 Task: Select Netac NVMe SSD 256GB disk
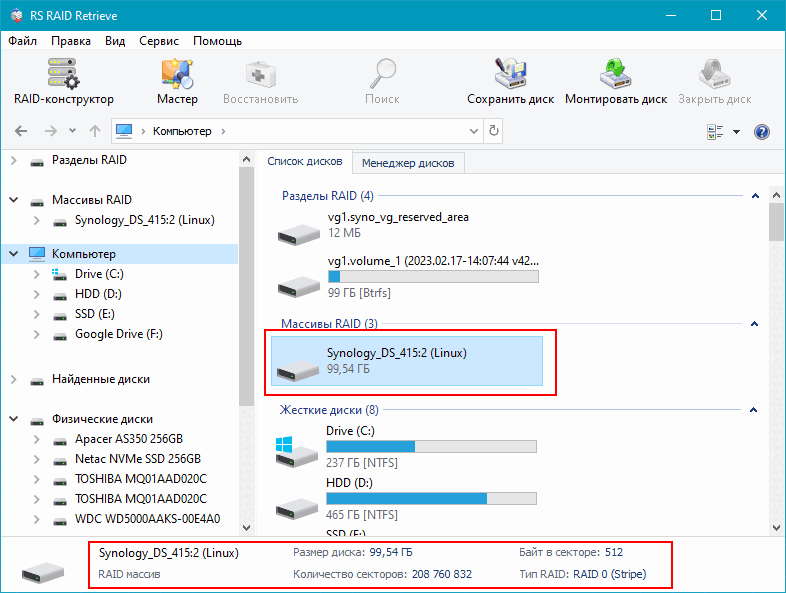point(138,459)
